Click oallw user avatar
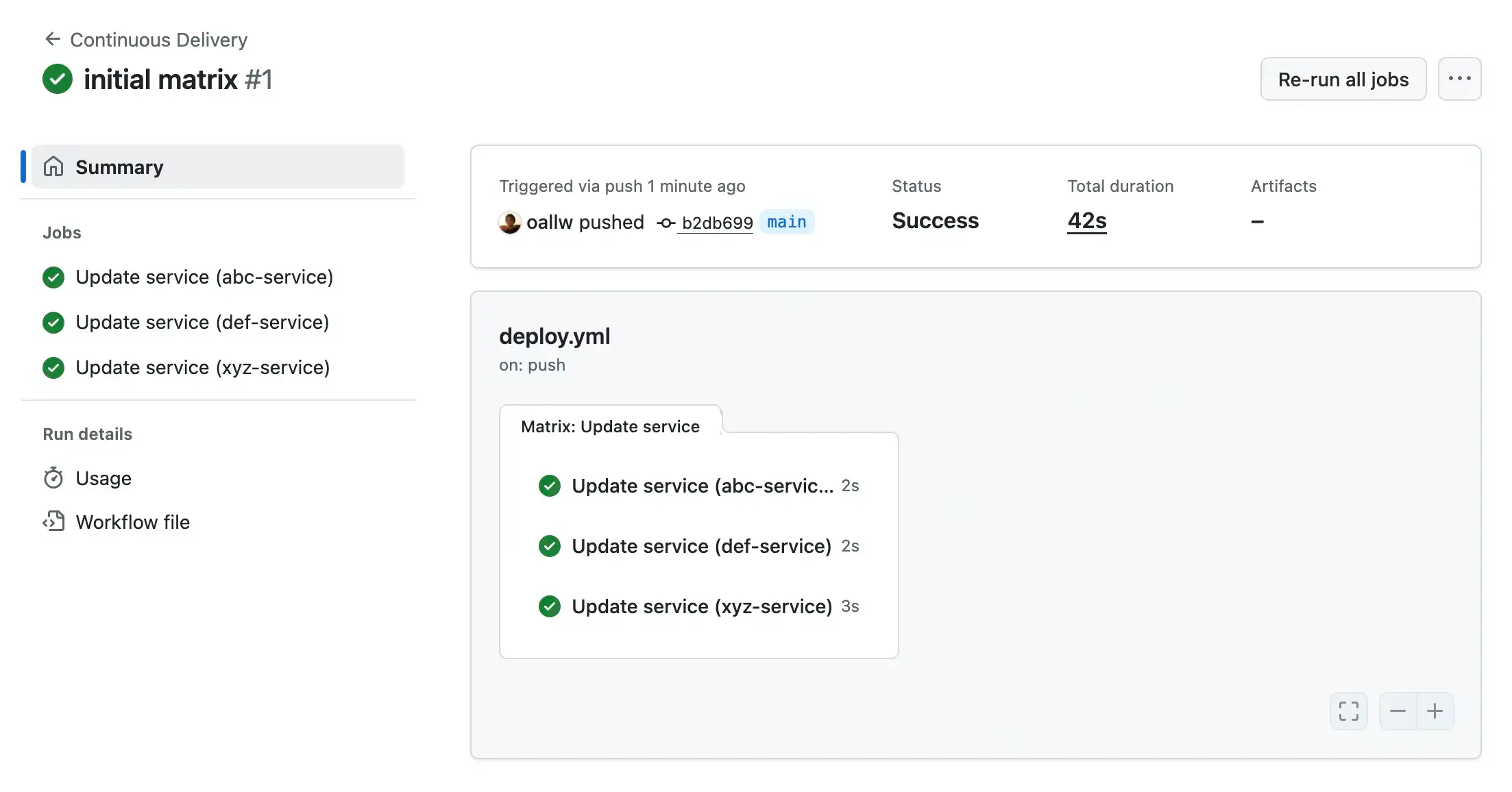The height and width of the screenshot is (792, 1512). [x=509, y=222]
